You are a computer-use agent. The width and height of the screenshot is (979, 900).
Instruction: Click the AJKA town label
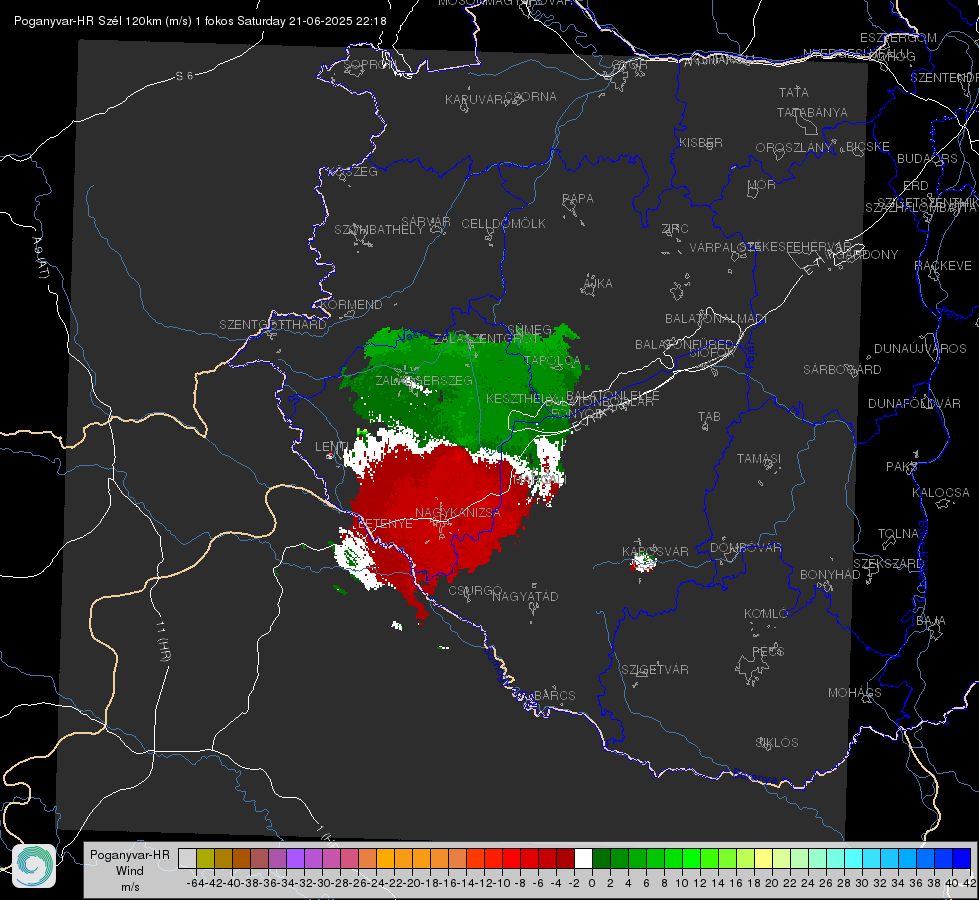[x=598, y=284]
